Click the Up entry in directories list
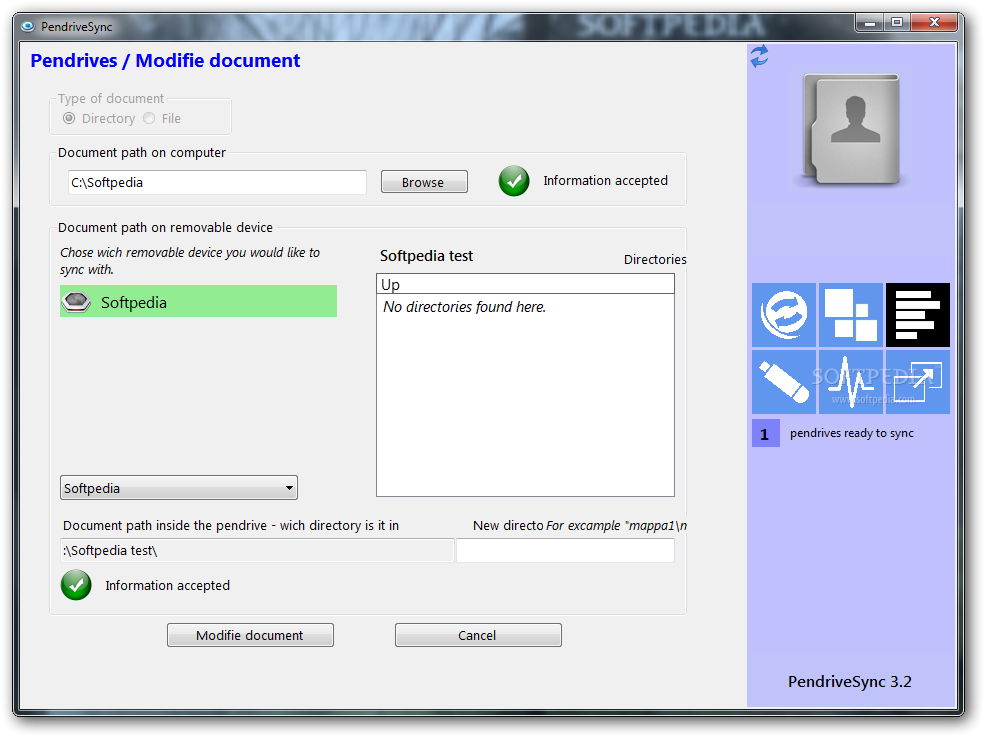Image resolution: width=985 pixels, height=737 pixels. pyautogui.click(x=525, y=285)
